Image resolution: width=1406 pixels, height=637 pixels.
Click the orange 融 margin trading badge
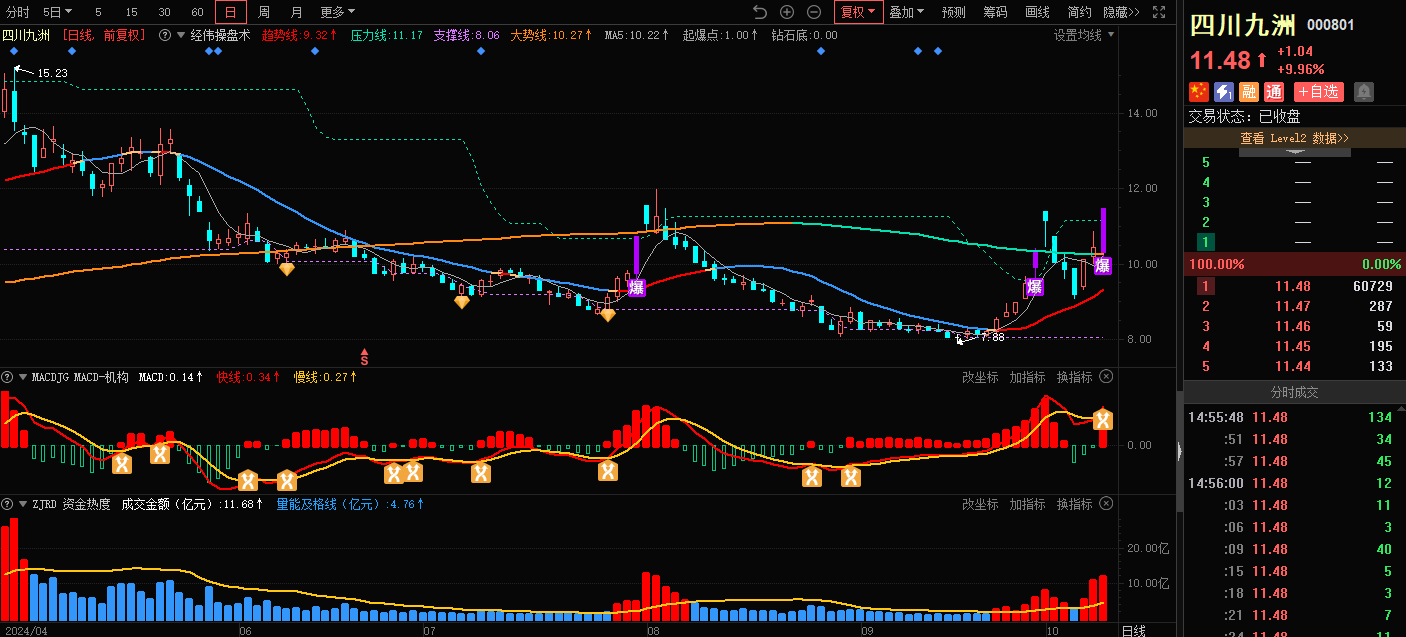(x=1248, y=91)
